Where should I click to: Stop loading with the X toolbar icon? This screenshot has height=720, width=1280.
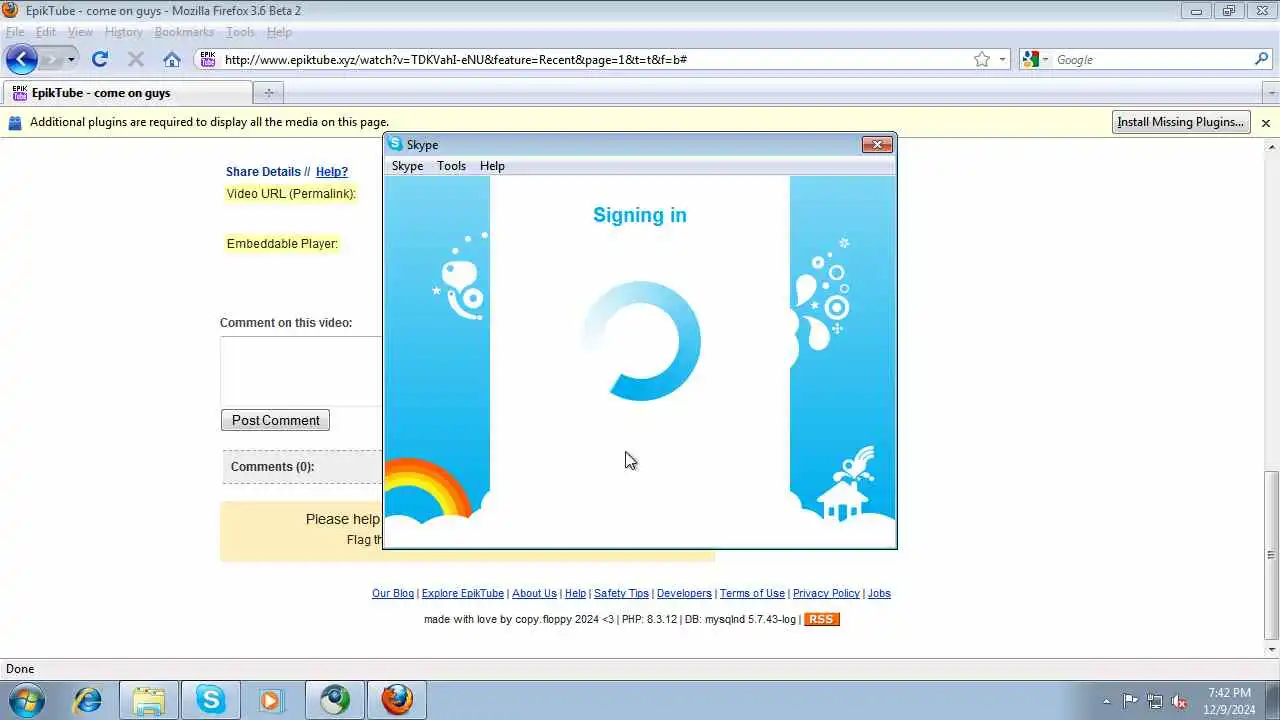click(136, 59)
